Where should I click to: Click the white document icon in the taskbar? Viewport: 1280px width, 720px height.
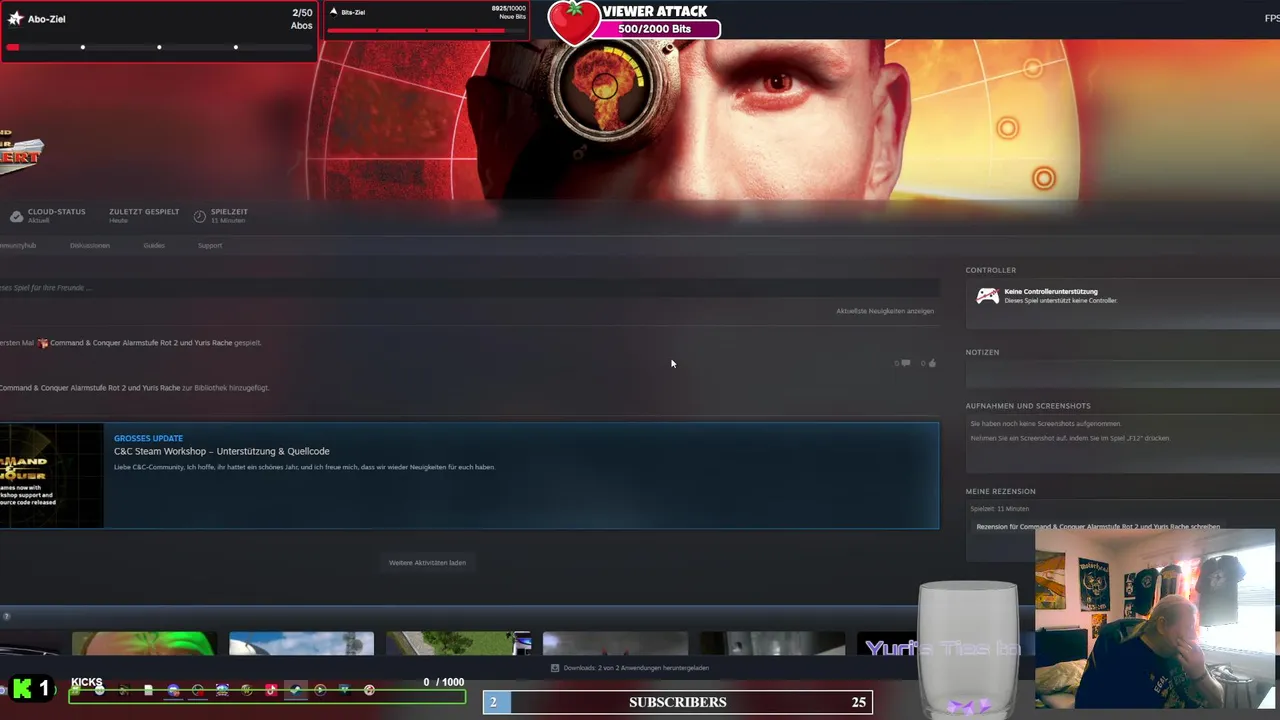click(148, 690)
